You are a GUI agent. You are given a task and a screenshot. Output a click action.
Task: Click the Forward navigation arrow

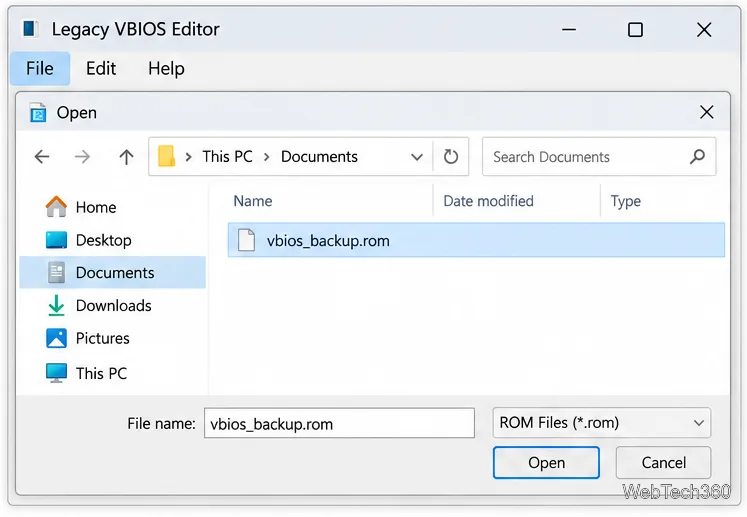point(82,156)
